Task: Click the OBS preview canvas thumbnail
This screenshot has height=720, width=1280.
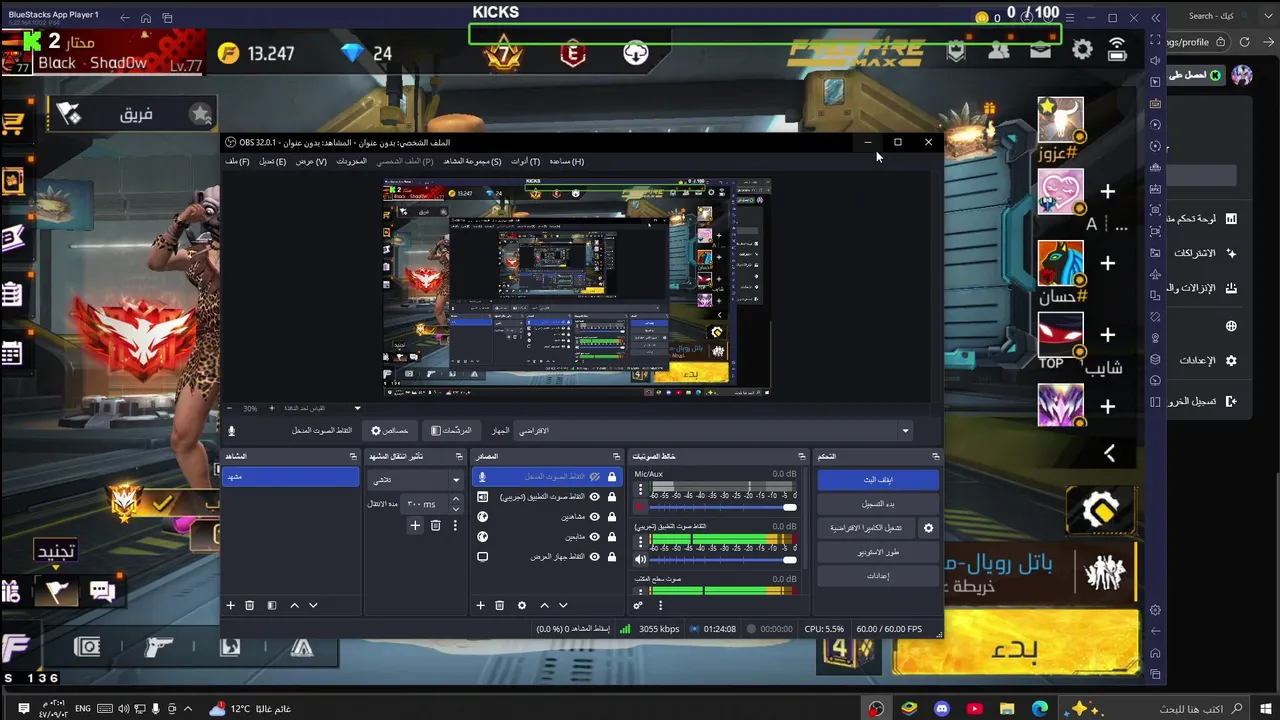Action: point(577,288)
